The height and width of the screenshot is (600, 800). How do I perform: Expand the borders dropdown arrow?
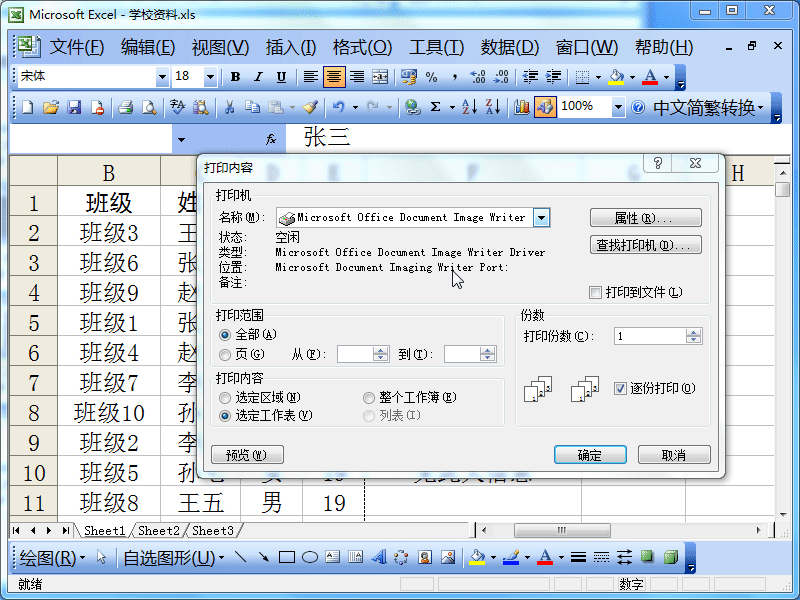click(598, 77)
